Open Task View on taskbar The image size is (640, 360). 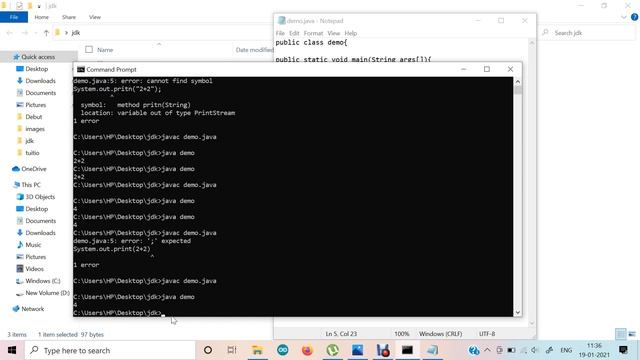click(232, 350)
